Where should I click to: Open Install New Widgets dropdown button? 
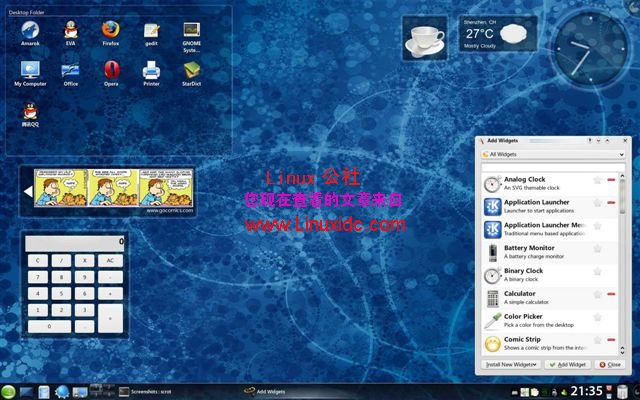pyautogui.click(x=511, y=364)
